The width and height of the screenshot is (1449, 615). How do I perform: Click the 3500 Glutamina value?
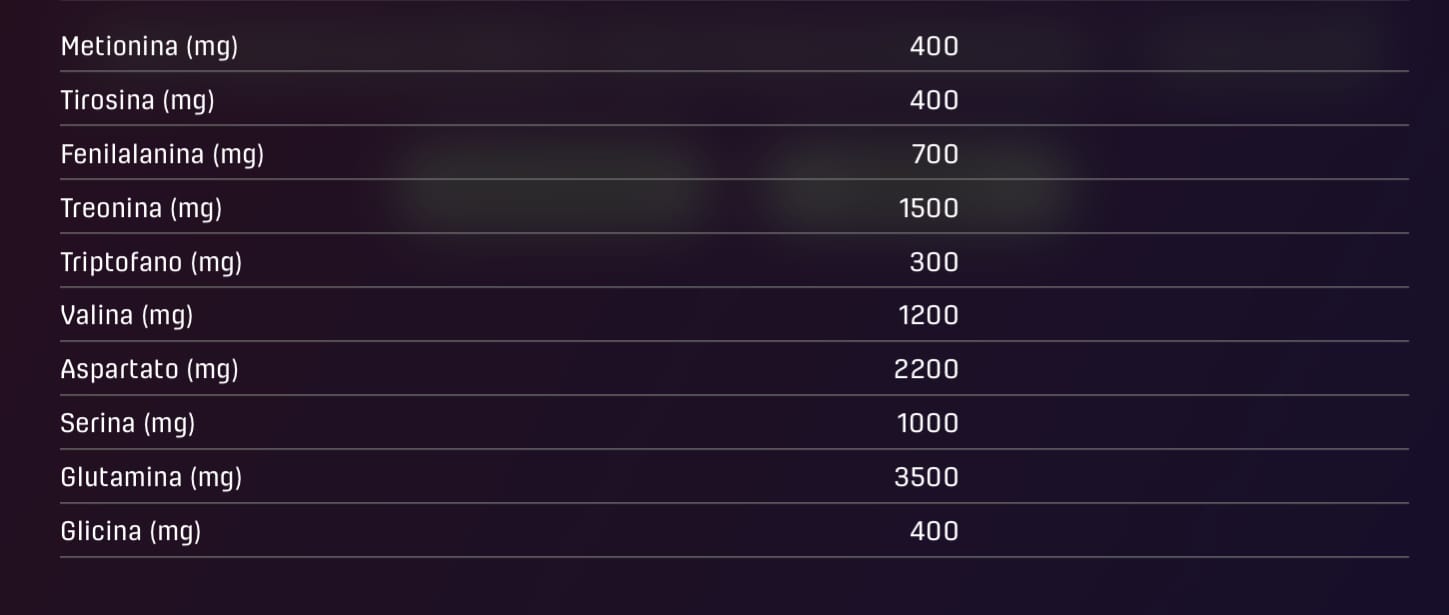tap(926, 478)
